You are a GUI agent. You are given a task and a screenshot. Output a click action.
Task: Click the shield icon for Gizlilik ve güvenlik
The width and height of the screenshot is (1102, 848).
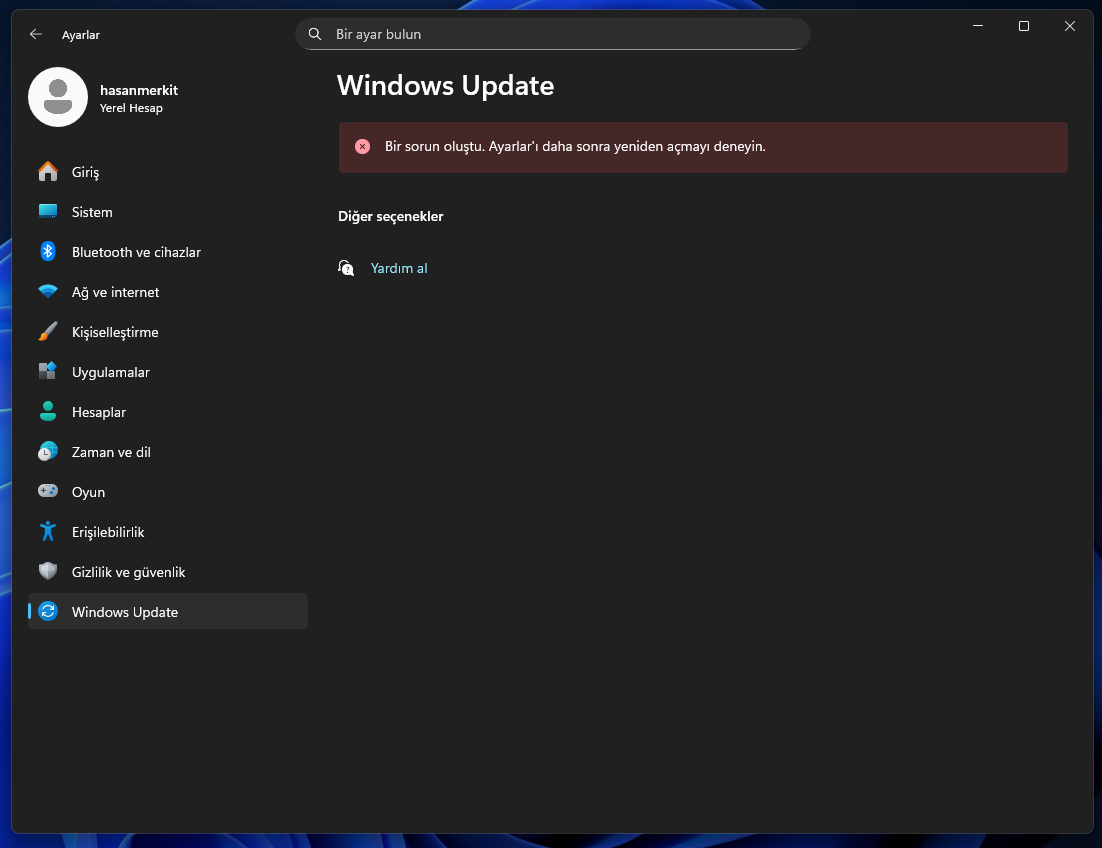(x=48, y=571)
